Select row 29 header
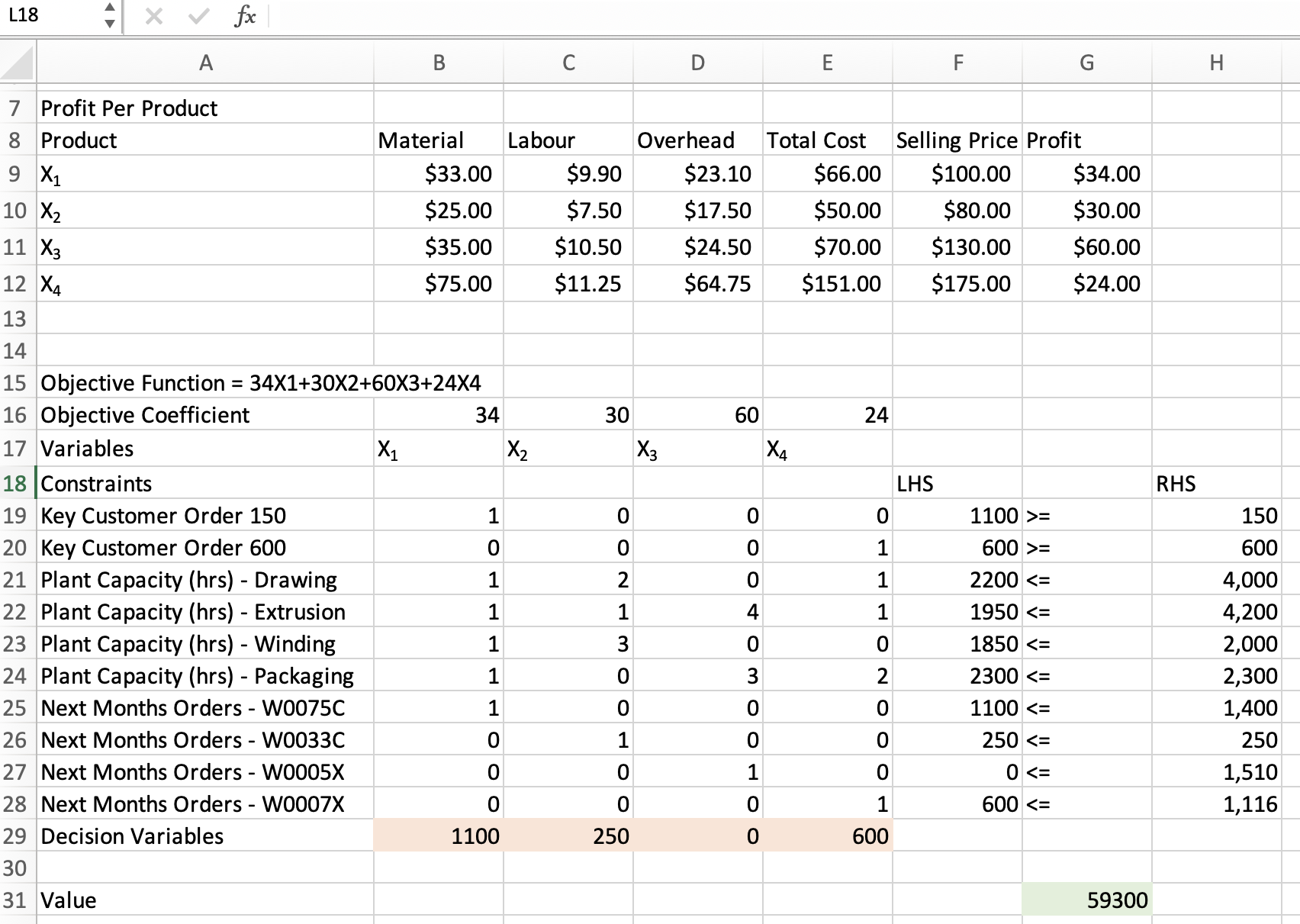 coord(15,836)
